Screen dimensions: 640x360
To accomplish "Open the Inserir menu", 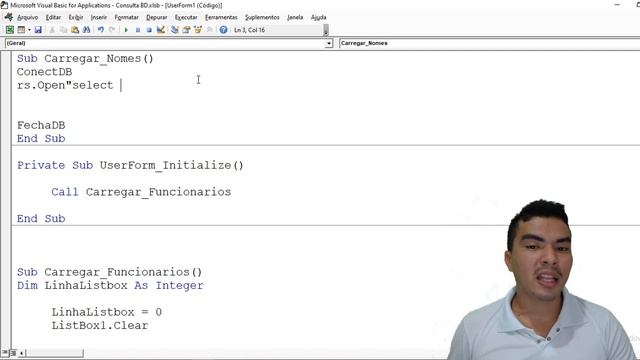I will [x=98, y=17].
